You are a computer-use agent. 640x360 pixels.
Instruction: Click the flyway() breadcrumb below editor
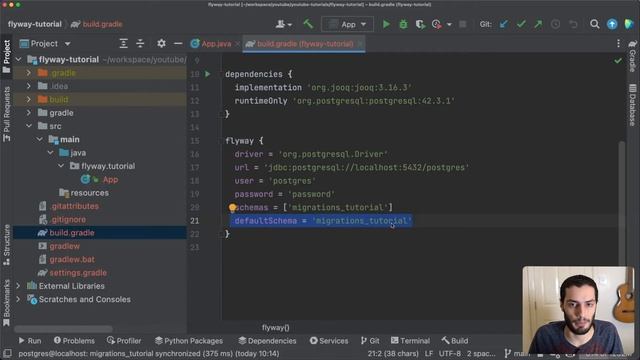tap(276, 327)
